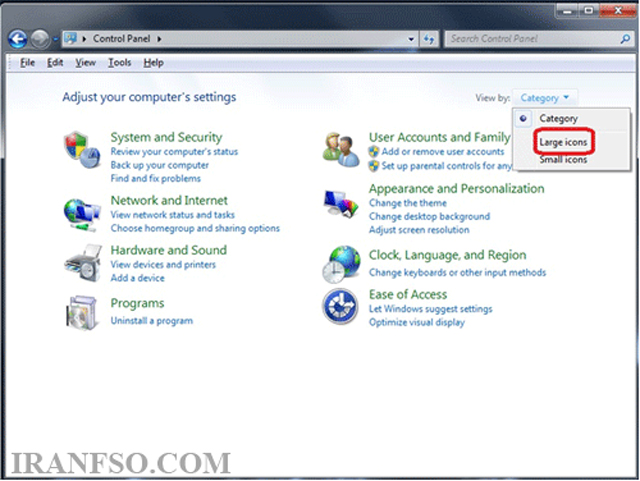Open the Tools menu

coord(120,62)
